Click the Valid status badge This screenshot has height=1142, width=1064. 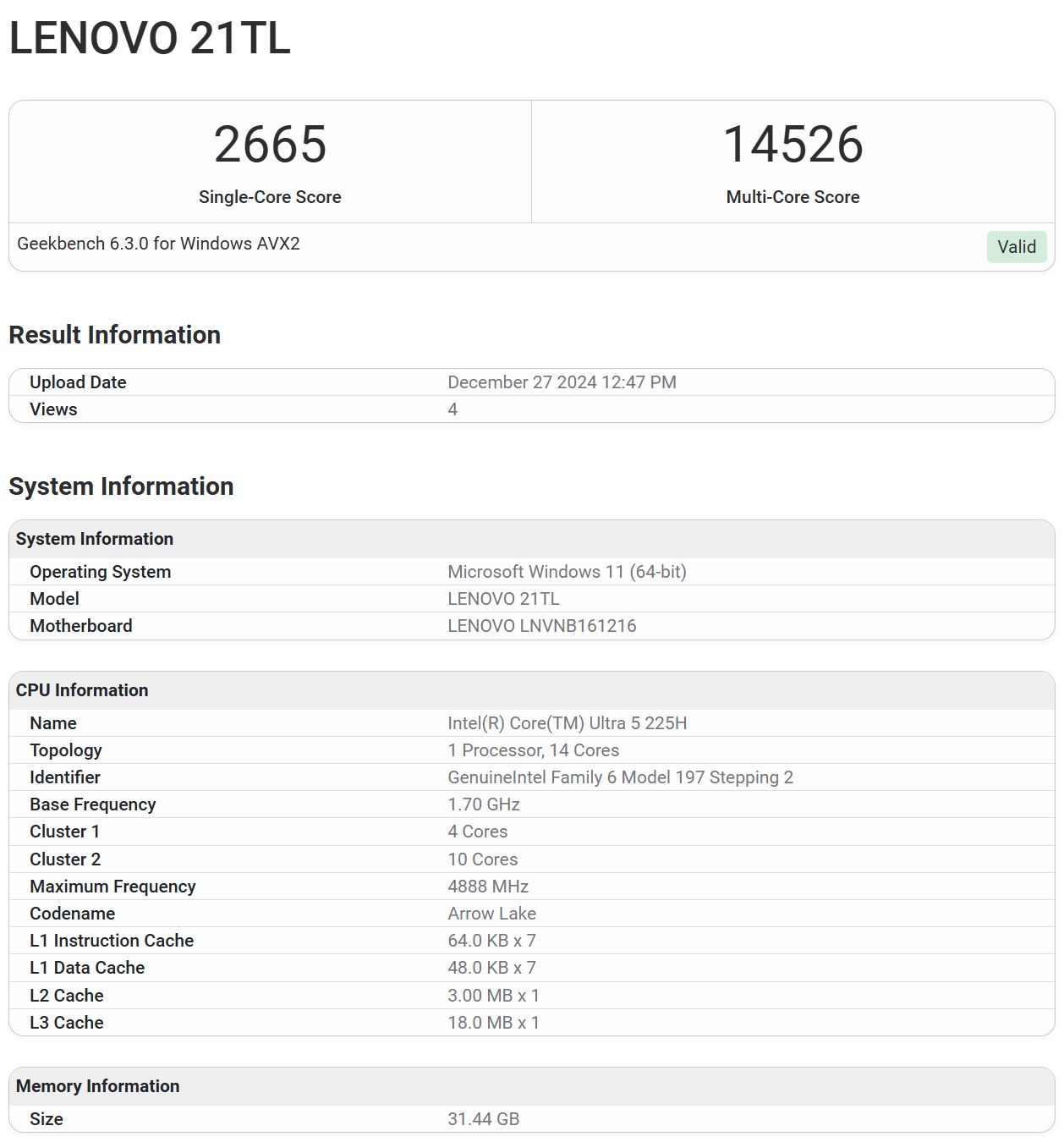(x=1017, y=247)
